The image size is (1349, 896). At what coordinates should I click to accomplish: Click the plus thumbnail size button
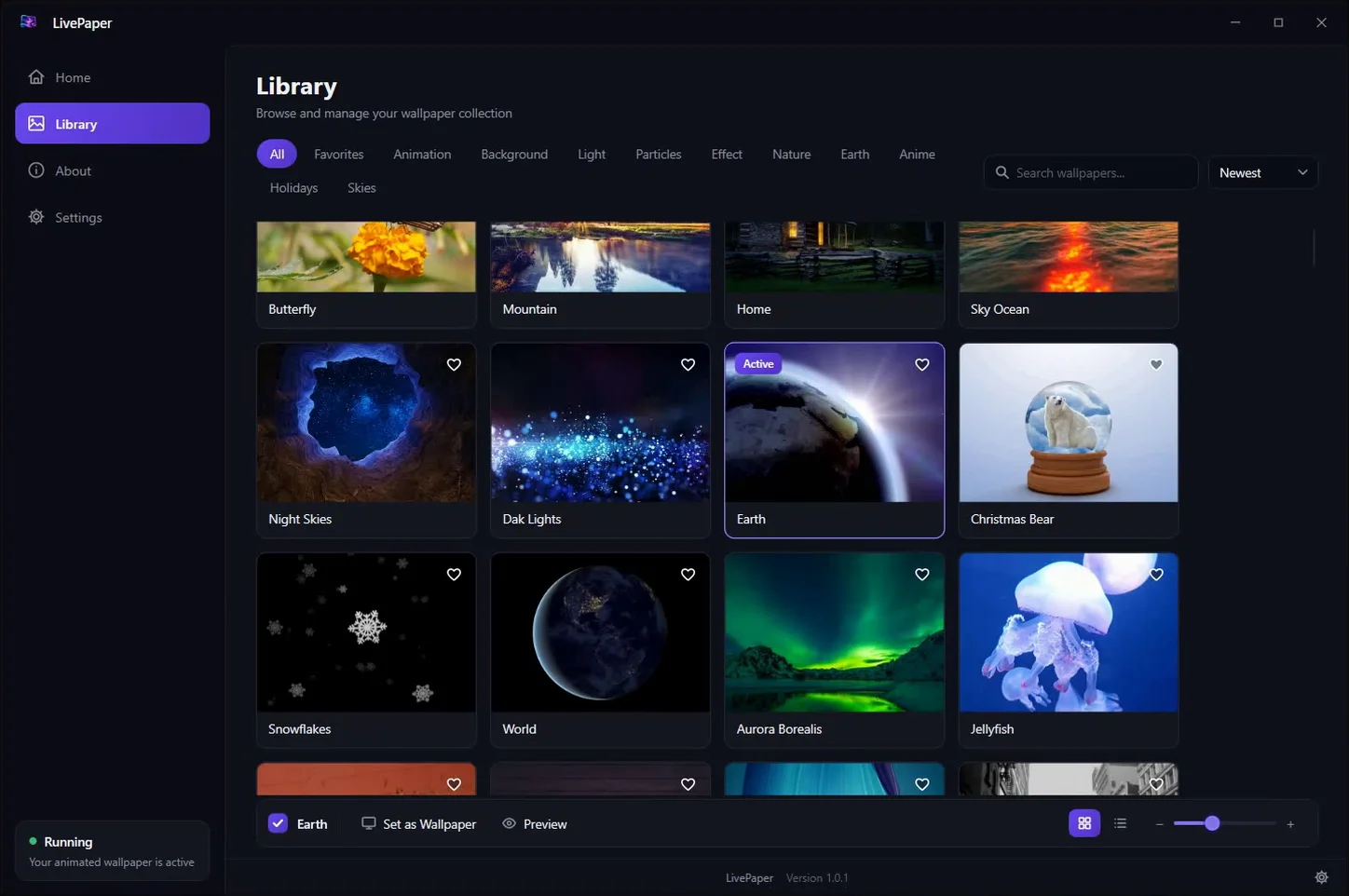point(1290,824)
